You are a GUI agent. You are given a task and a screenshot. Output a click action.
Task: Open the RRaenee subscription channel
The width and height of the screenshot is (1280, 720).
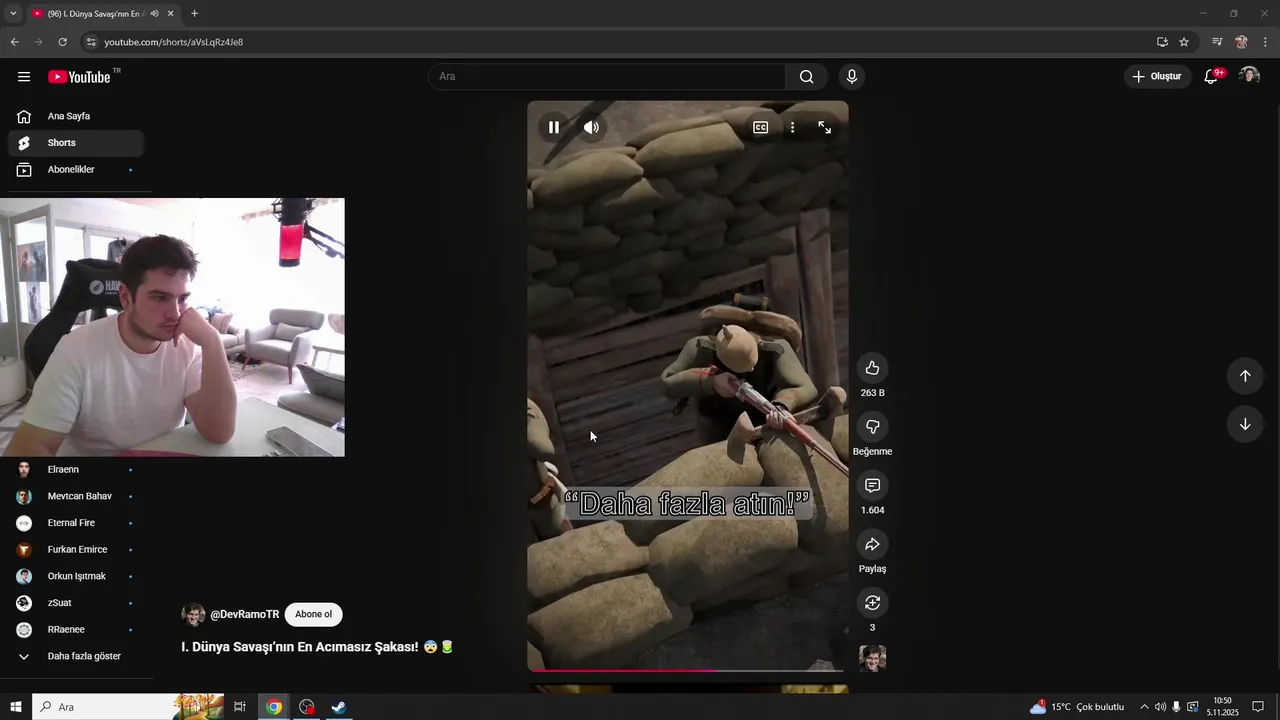[76, 630]
